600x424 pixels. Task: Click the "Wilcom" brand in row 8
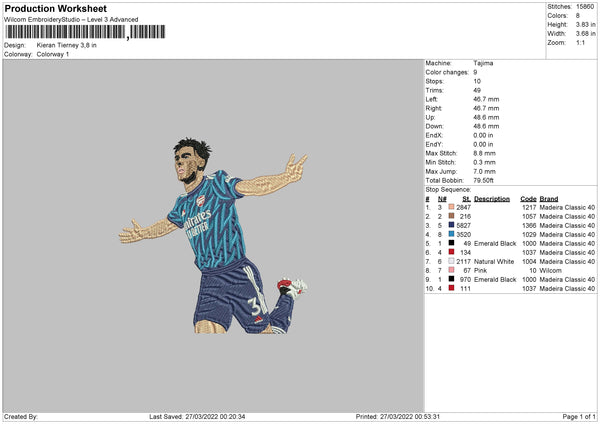click(550, 270)
